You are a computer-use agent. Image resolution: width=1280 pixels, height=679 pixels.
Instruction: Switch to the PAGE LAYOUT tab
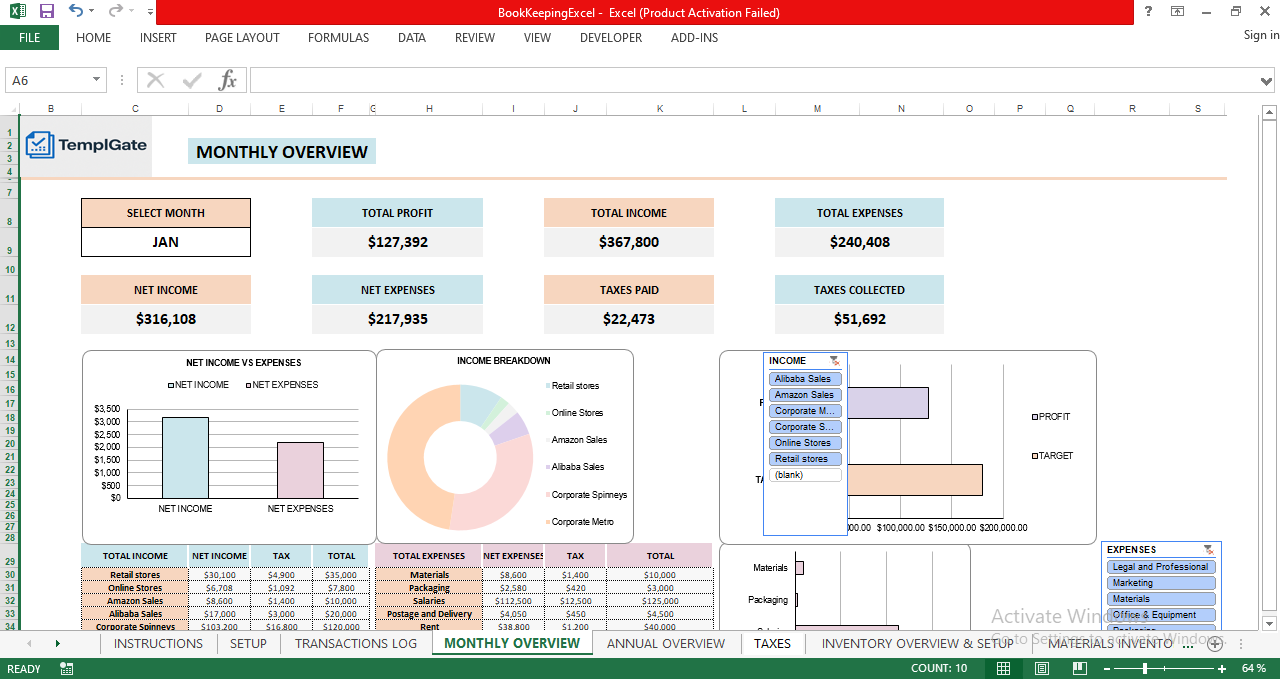pos(242,38)
